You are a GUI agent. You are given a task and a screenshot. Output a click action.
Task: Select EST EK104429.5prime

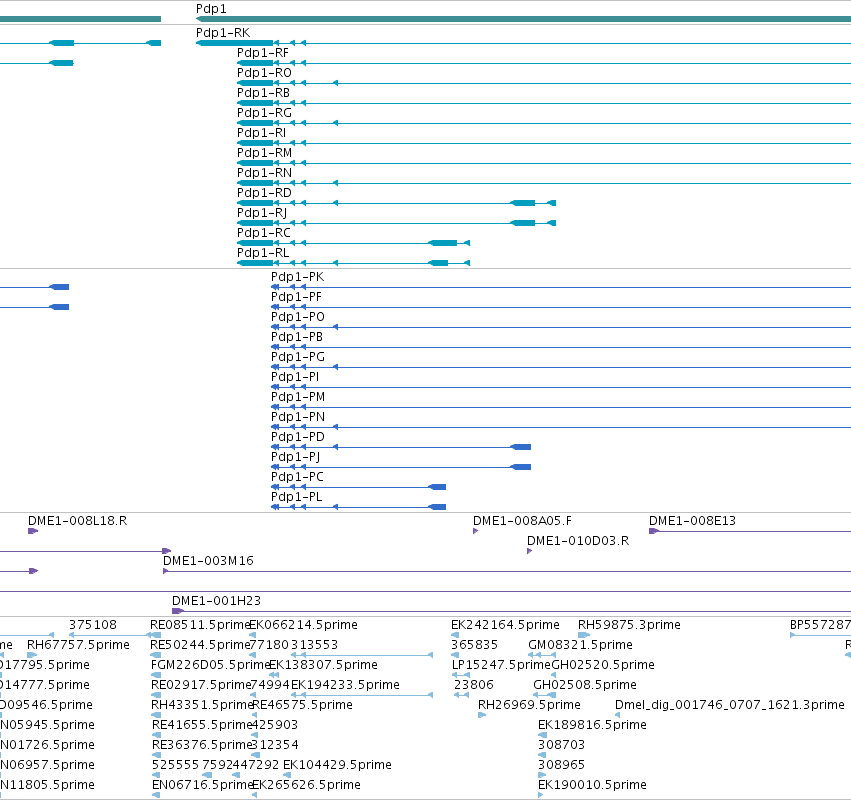pos(338,765)
